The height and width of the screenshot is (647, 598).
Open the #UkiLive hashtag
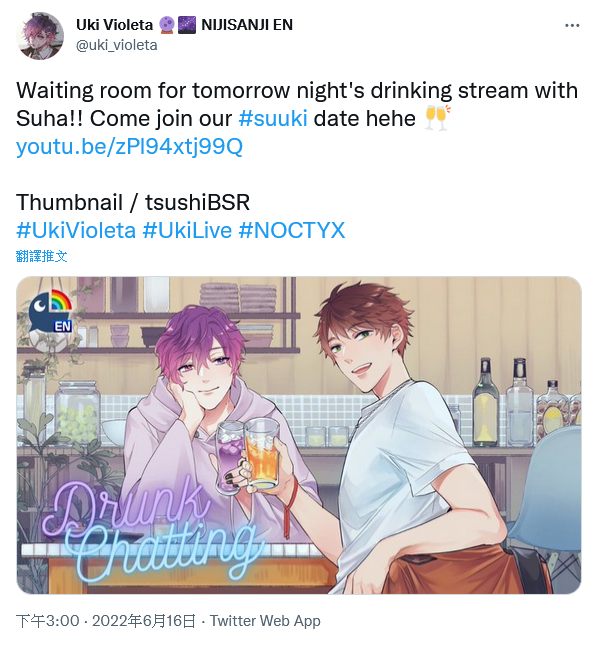pyautogui.click(x=187, y=230)
